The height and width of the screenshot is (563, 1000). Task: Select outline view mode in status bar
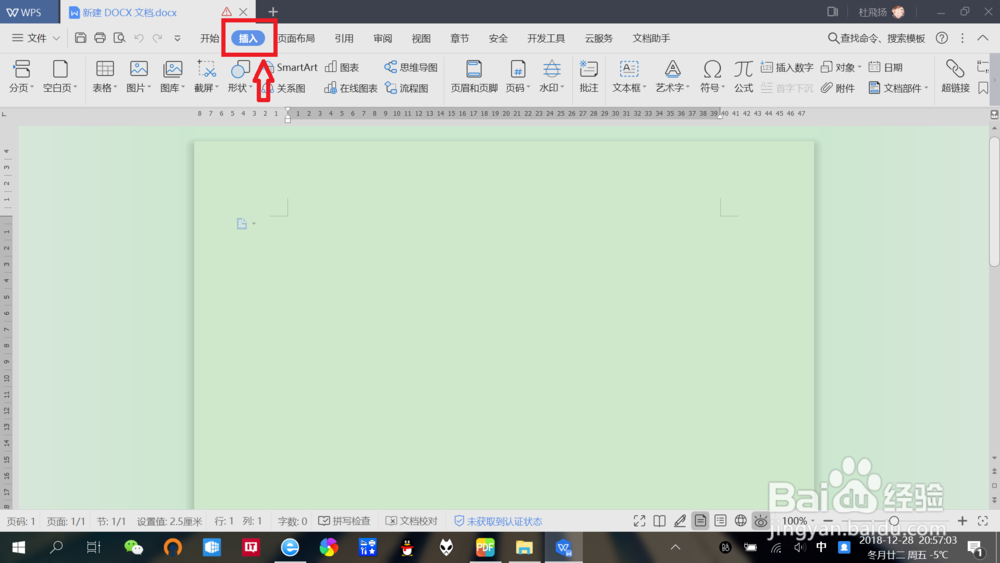pyautogui.click(x=720, y=521)
